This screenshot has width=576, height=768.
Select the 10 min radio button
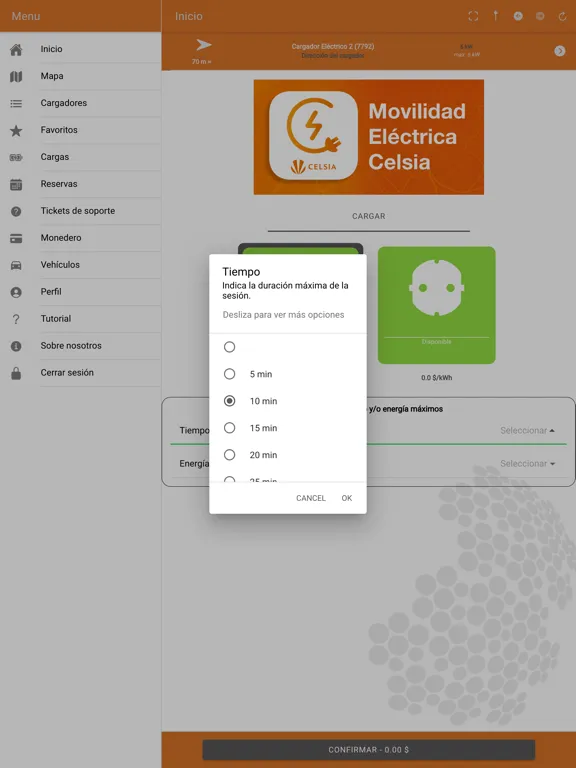pyautogui.click(x=229, y=401)
